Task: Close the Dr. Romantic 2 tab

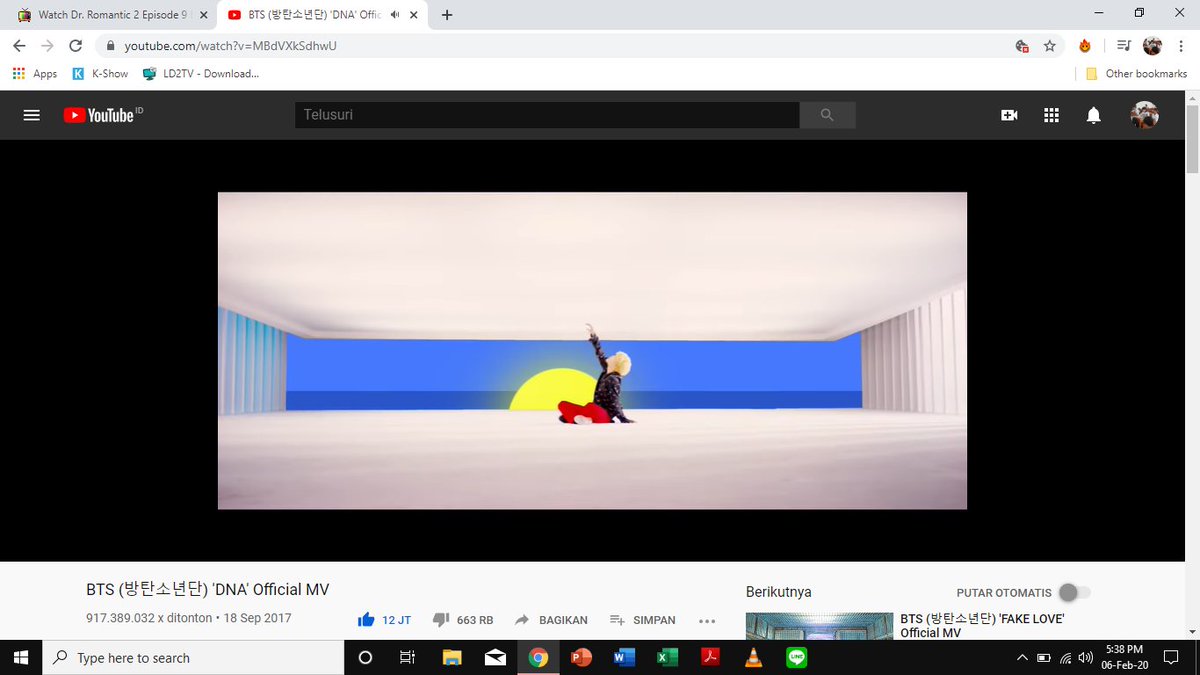Action: click(x=204, y=15)
